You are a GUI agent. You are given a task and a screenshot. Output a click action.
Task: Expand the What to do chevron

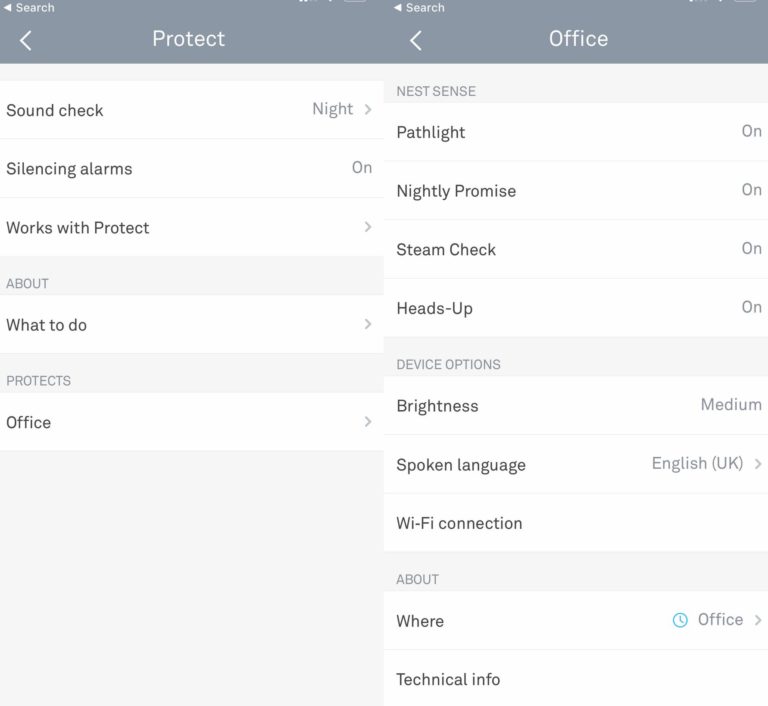pyautogui.click(x=368, y=324)
